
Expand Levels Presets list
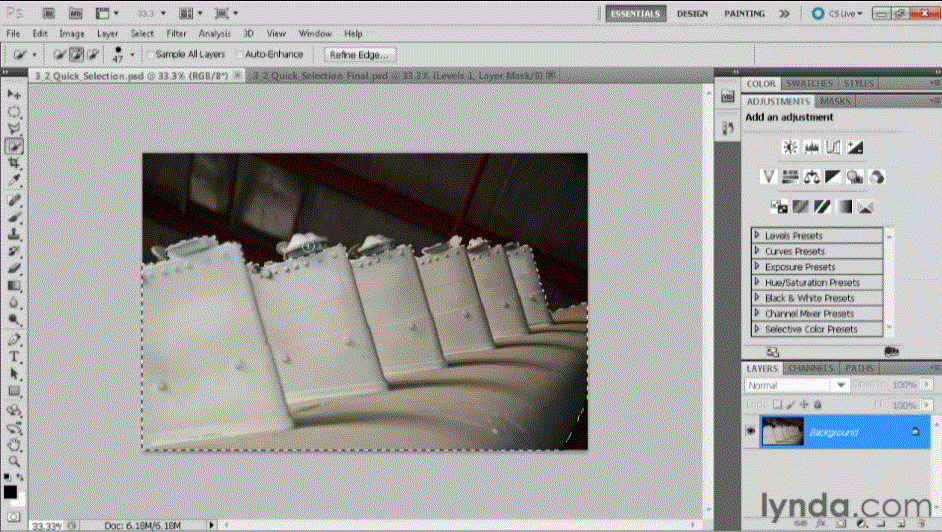tap(757, 235)
